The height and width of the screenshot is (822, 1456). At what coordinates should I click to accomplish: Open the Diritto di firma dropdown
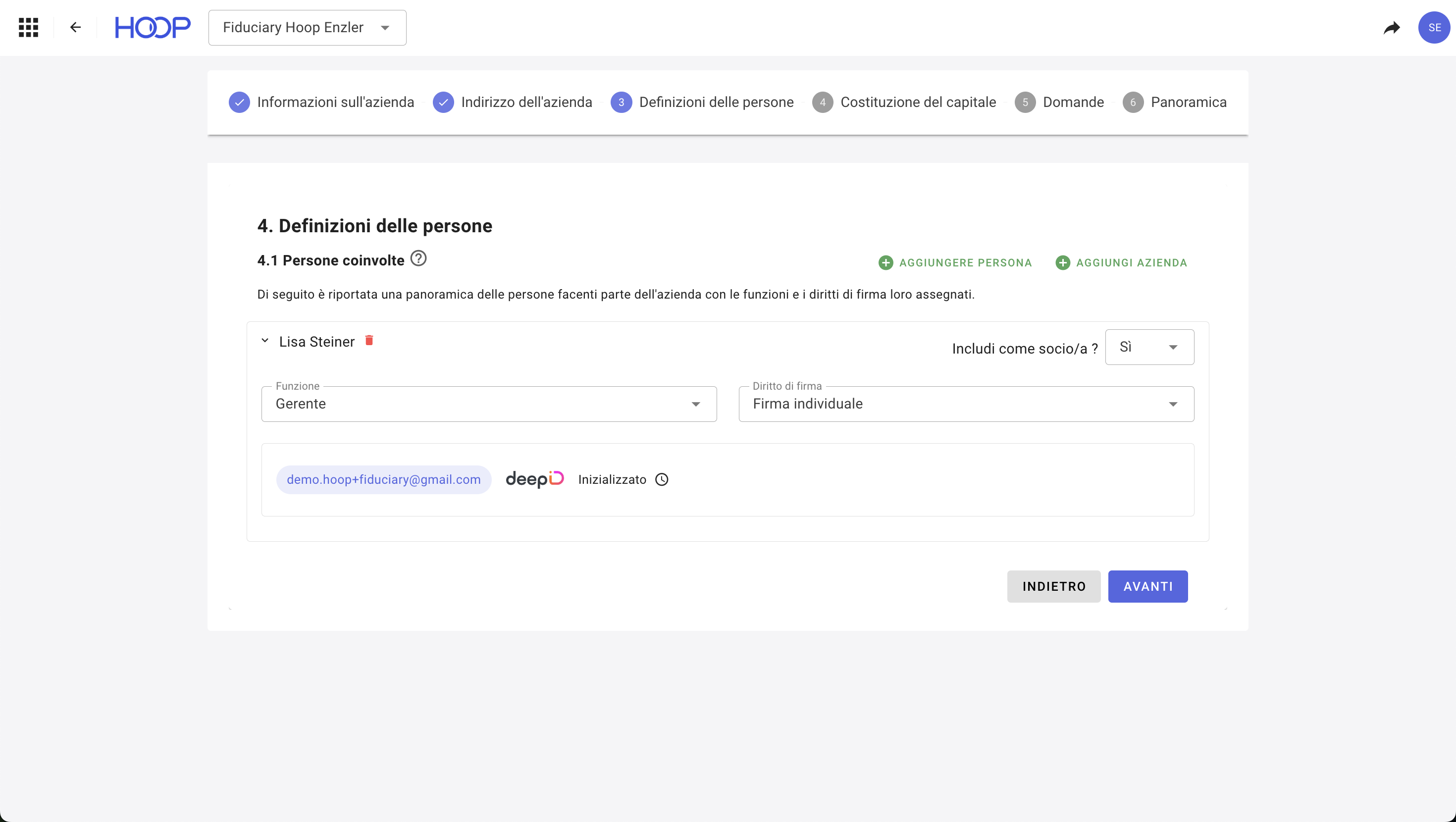[965, 404]
